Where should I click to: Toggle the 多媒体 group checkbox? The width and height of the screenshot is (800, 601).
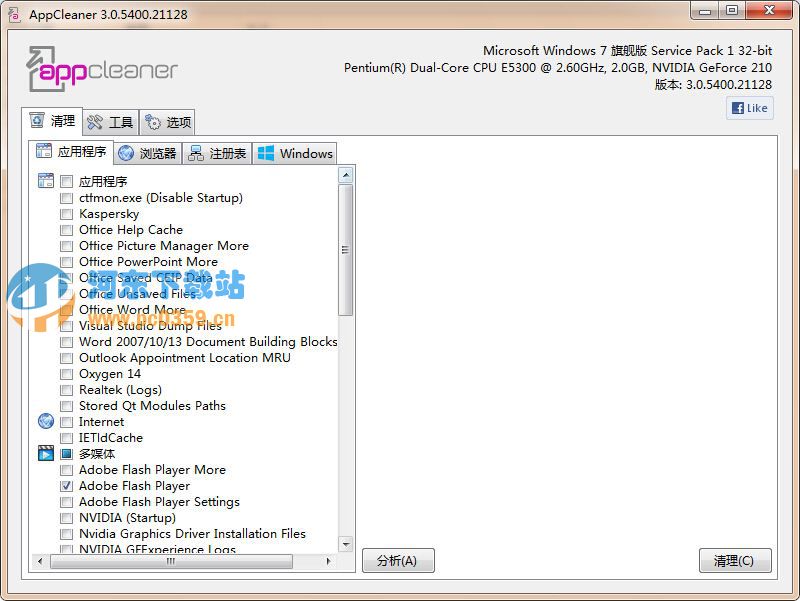pos(66,453)
